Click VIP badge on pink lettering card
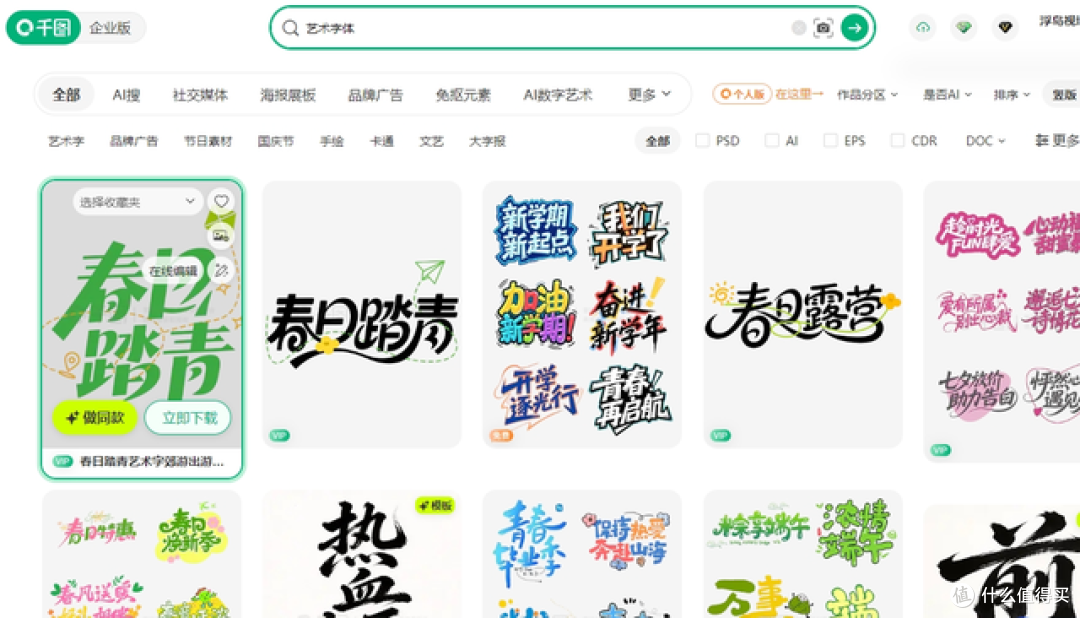1080x618 pixels. [941, 450]
